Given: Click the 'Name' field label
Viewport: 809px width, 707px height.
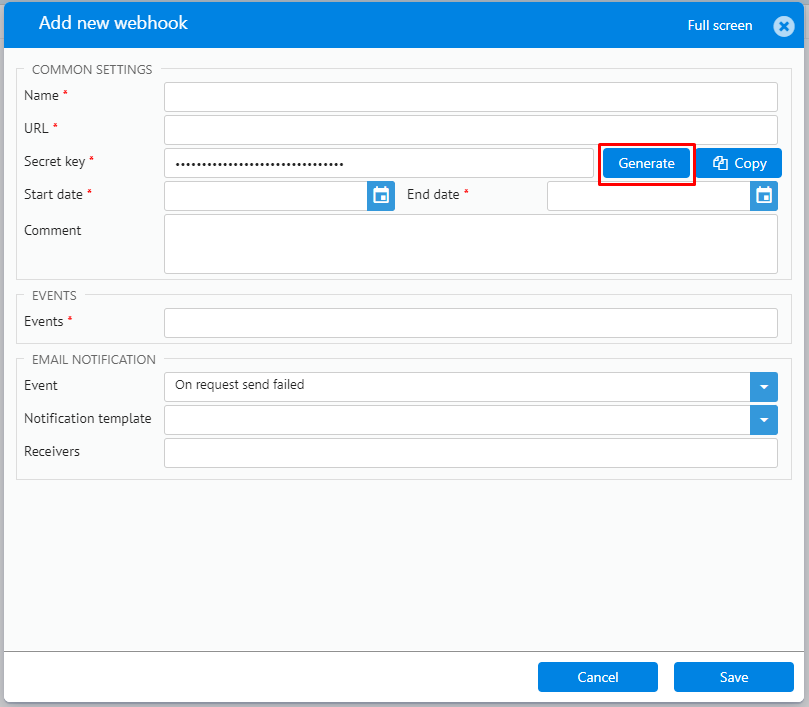Looking at the screenshot, I should 41,95.
